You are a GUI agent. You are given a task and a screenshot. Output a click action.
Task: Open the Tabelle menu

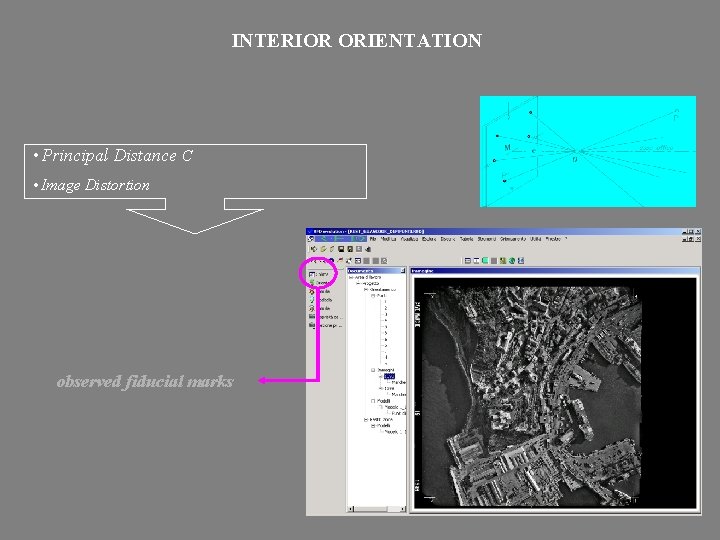[x=467, y=239]
